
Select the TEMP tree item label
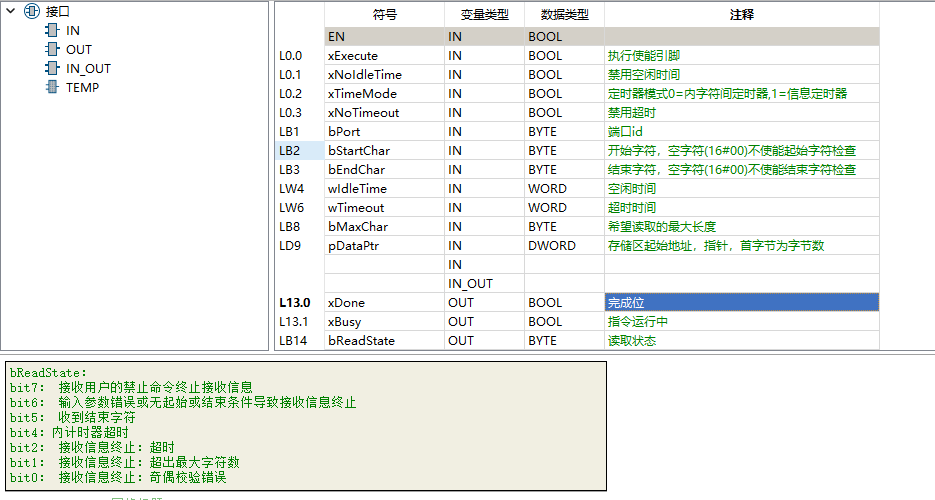(82, 88)
